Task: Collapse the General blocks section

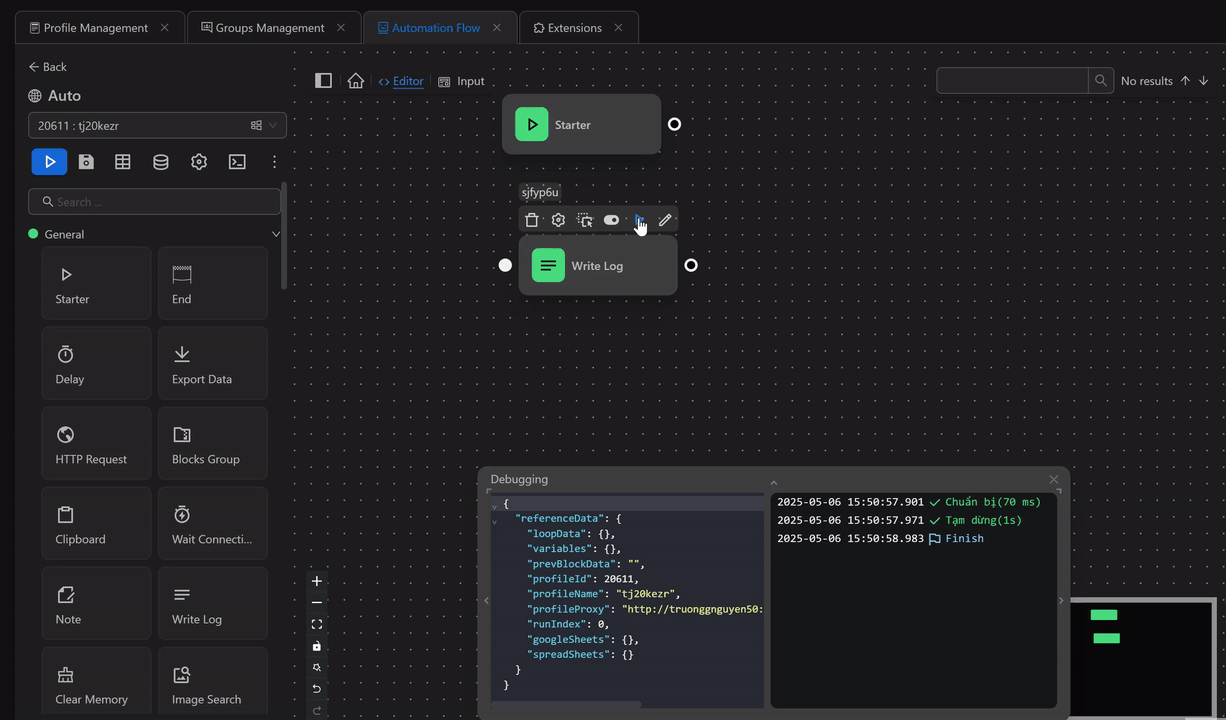Action: 275,233
